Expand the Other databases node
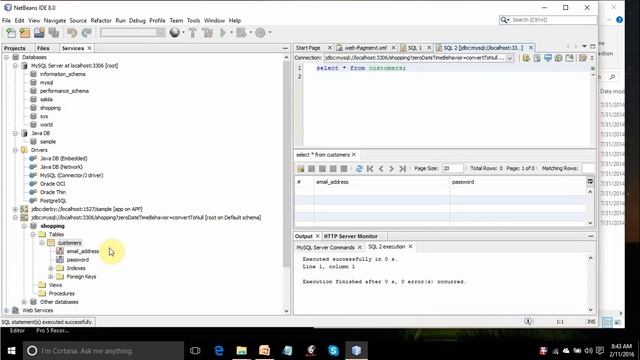The width and height of the screenshot is (640, 360). click(x=24, y=302)
